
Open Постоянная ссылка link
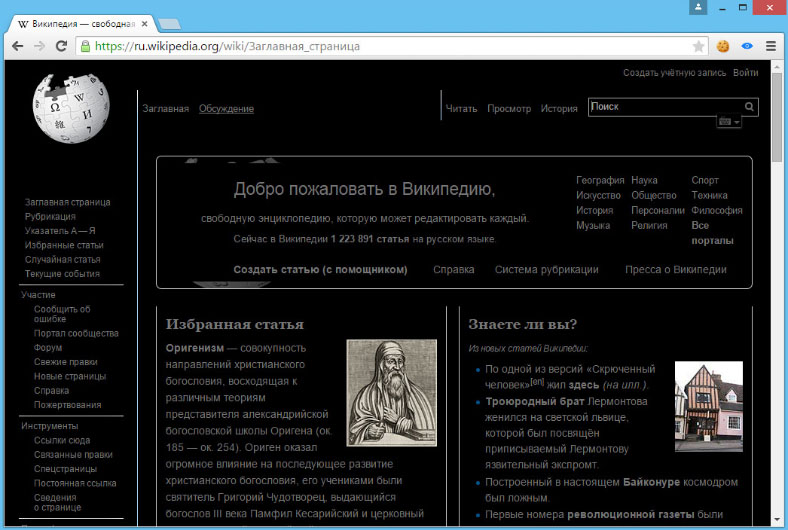75,483
